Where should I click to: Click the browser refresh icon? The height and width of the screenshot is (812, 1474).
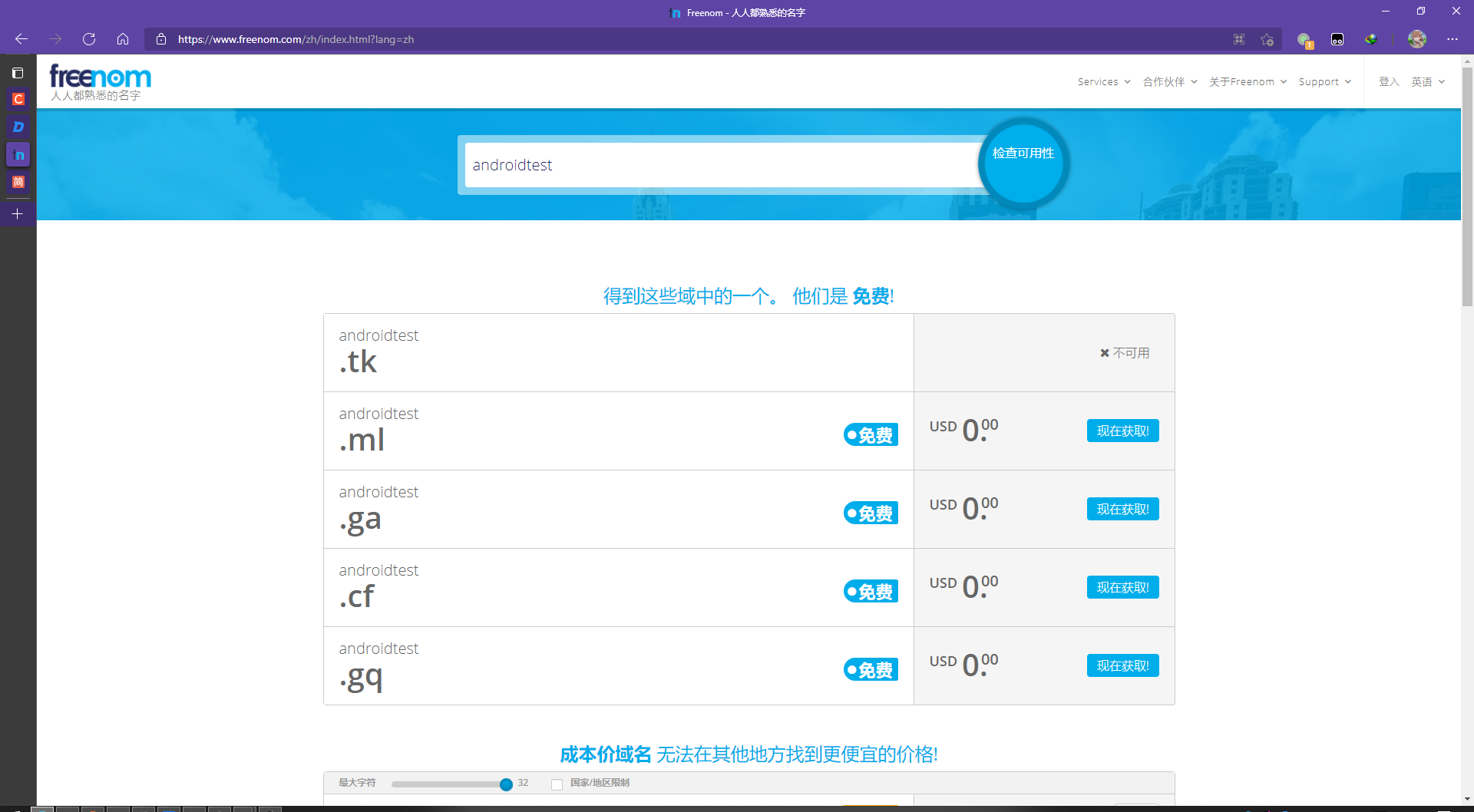coord(89,39)
